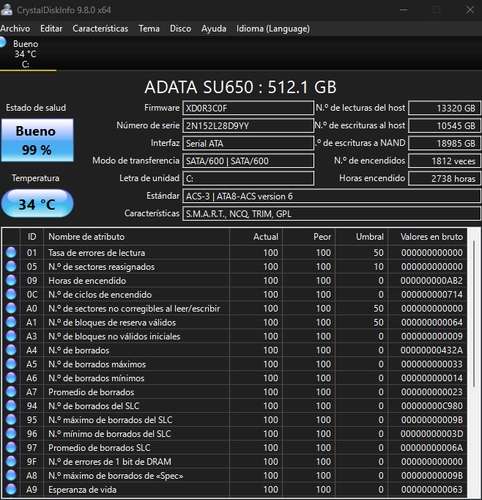Click the Nombre de atributo column header
This screenshot has height=500, width=482.
coord(136,237)
